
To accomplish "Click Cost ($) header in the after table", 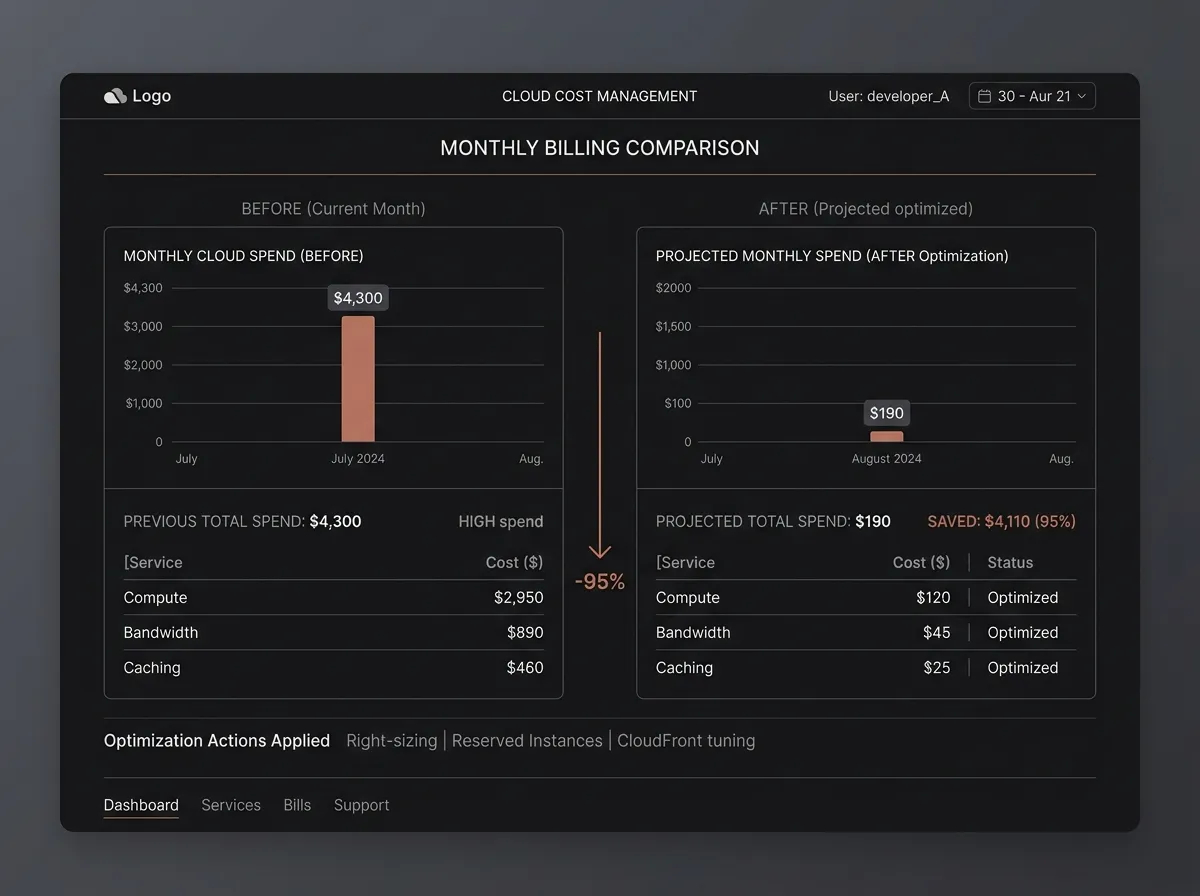I will click(922, 563).
